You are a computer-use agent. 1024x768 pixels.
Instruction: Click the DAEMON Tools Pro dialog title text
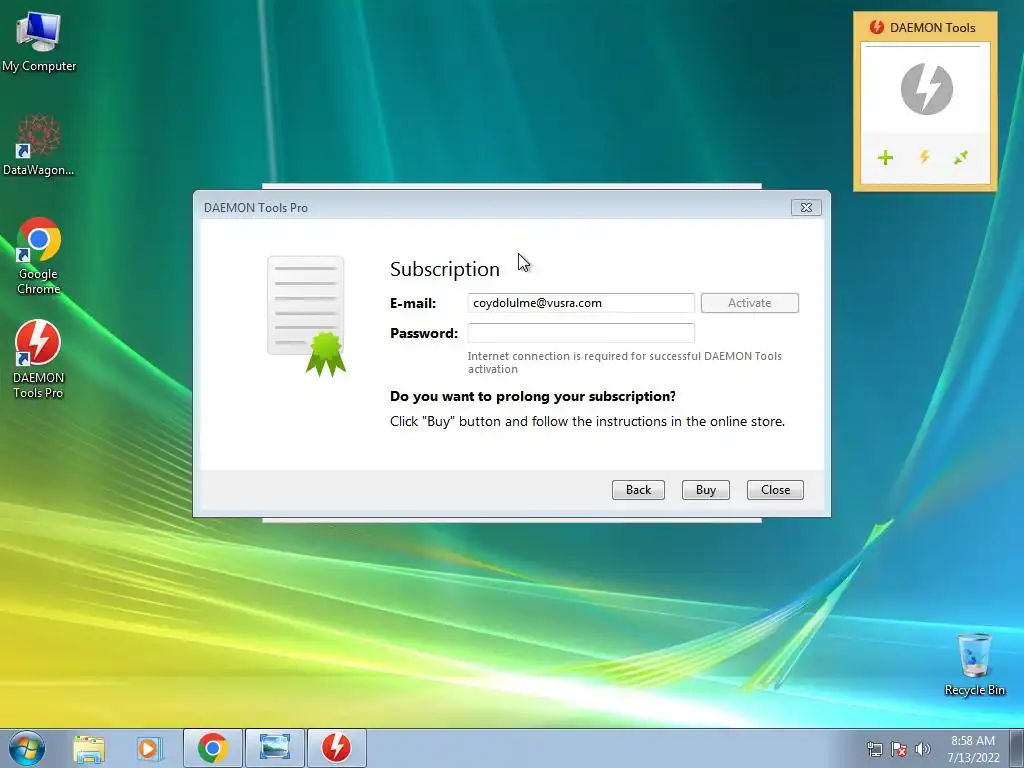[255, 208]
